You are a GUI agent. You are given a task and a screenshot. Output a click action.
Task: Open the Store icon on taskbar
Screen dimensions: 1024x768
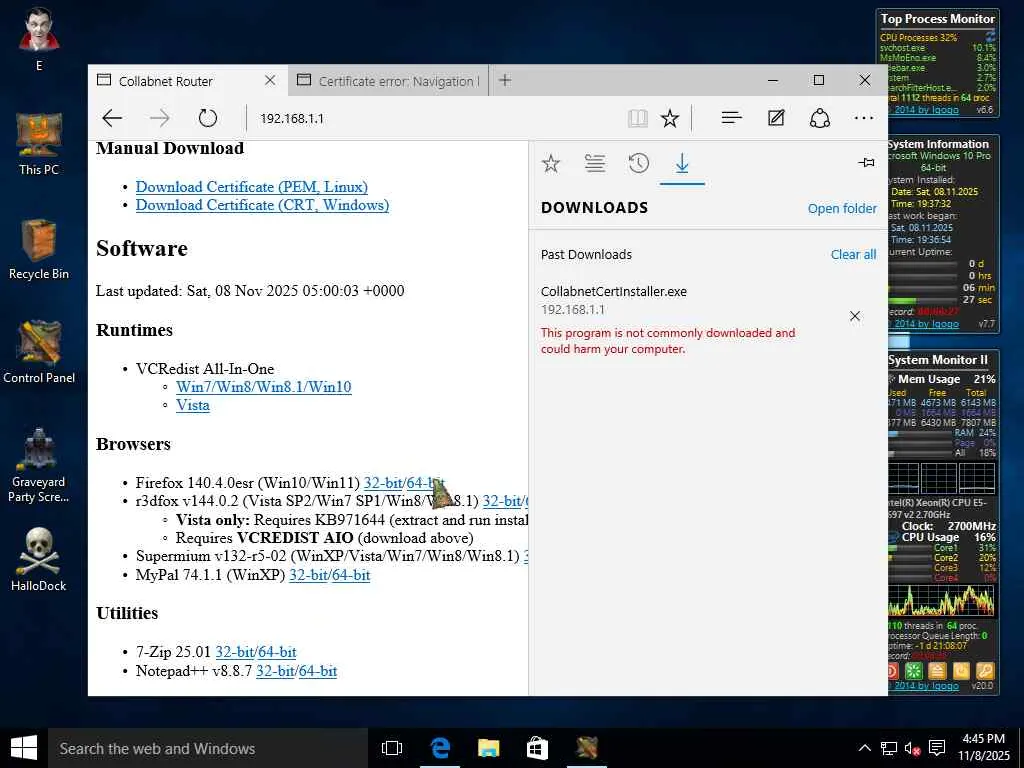click(537, 748)
